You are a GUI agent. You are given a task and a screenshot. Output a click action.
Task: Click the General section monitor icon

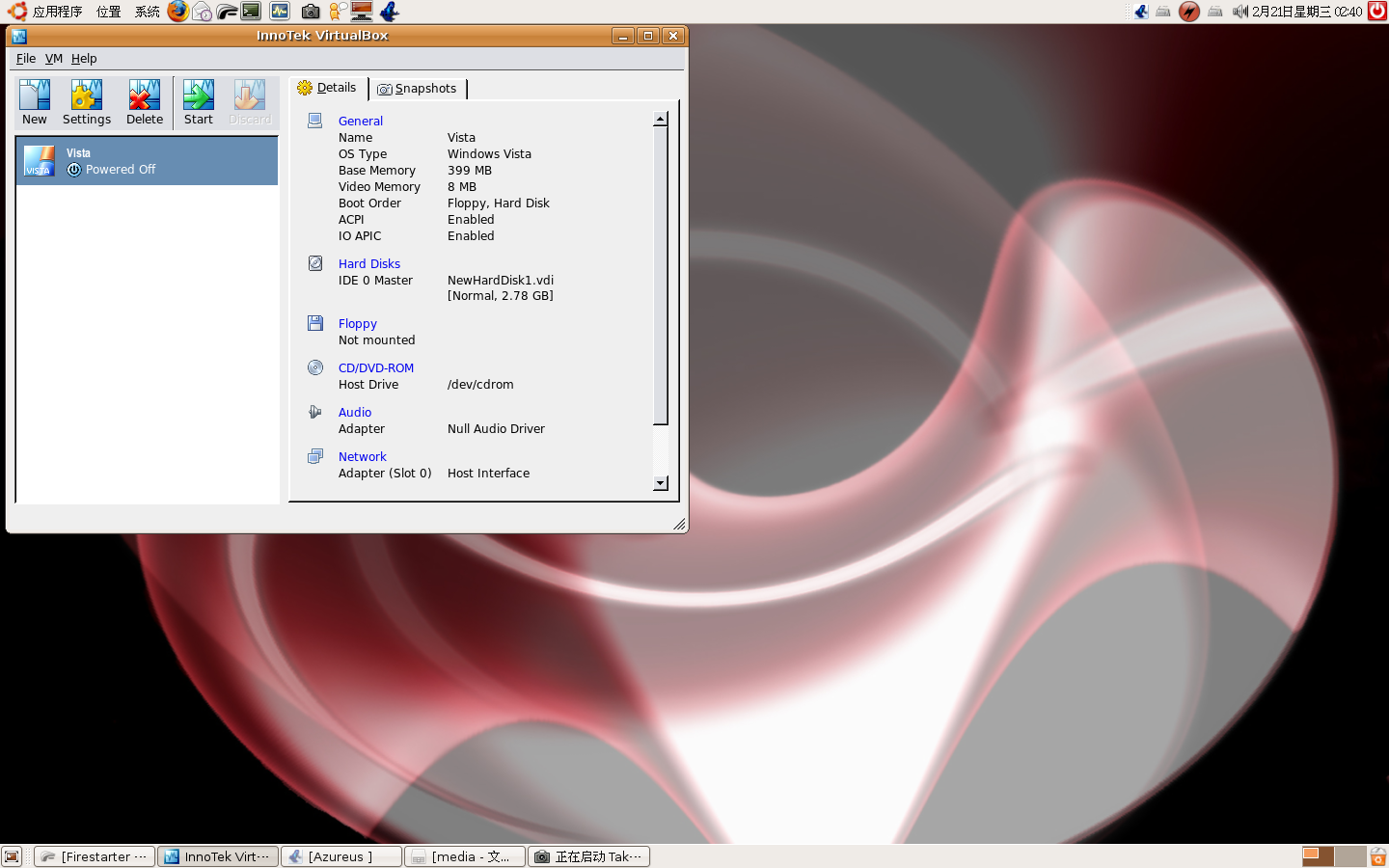pos(315,121)
